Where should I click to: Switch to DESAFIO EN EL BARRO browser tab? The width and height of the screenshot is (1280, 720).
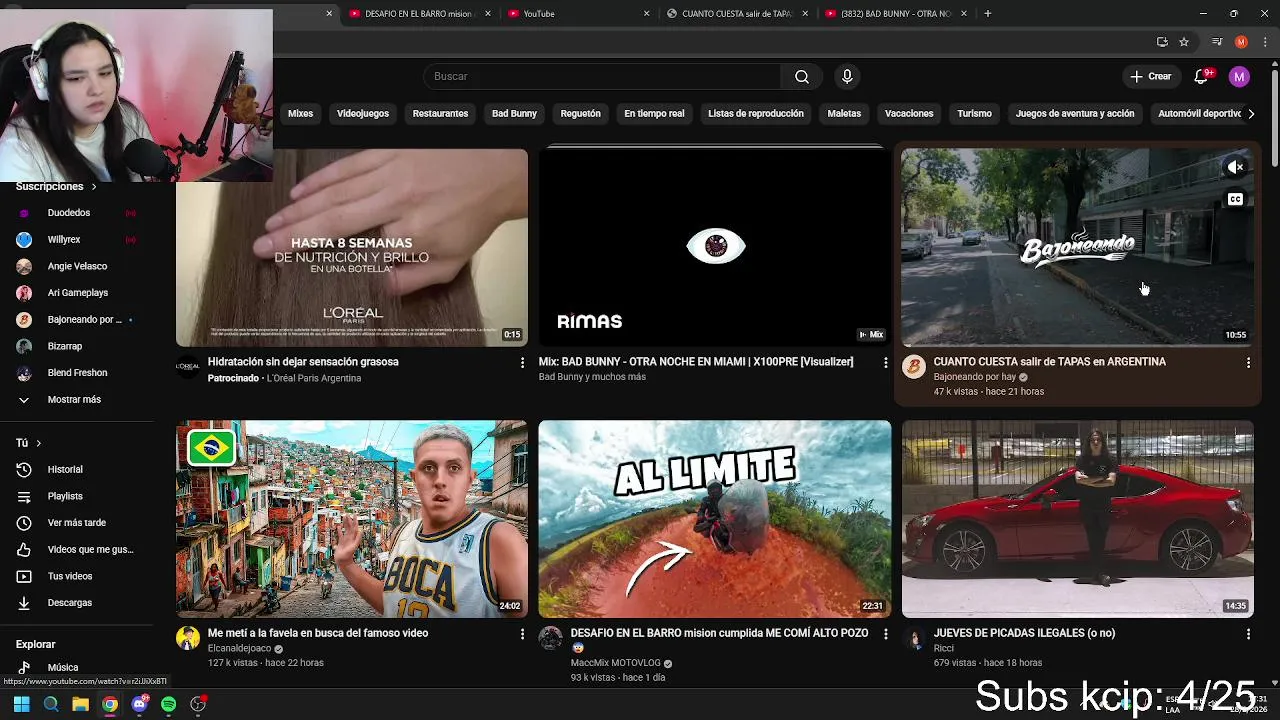point(420,14)
